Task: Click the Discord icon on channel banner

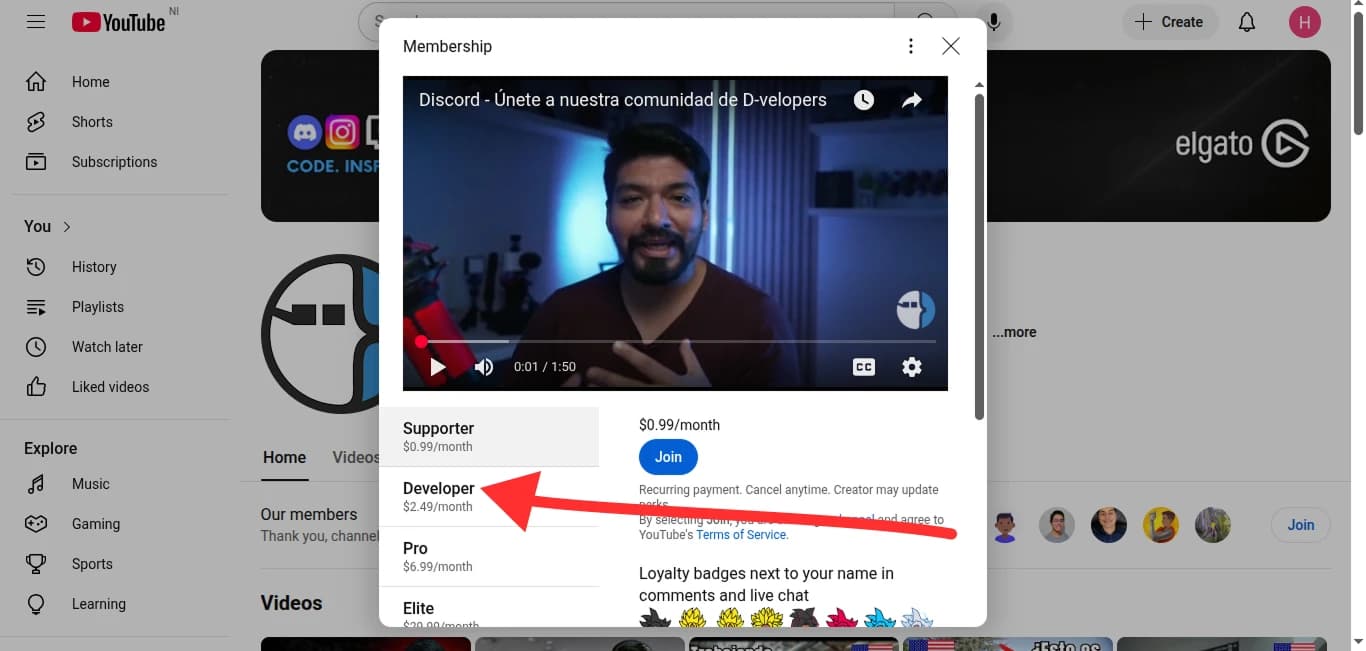Action: click(304, 132)
